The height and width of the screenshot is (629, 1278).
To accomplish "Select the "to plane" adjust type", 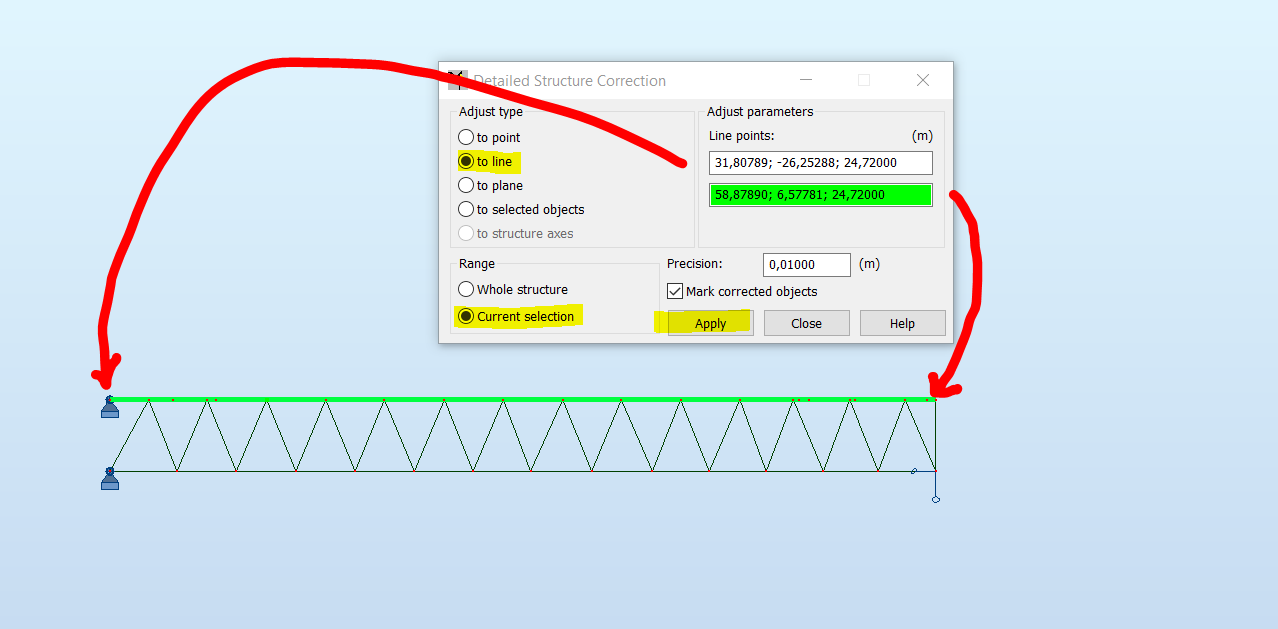I will tap(465, 185).
